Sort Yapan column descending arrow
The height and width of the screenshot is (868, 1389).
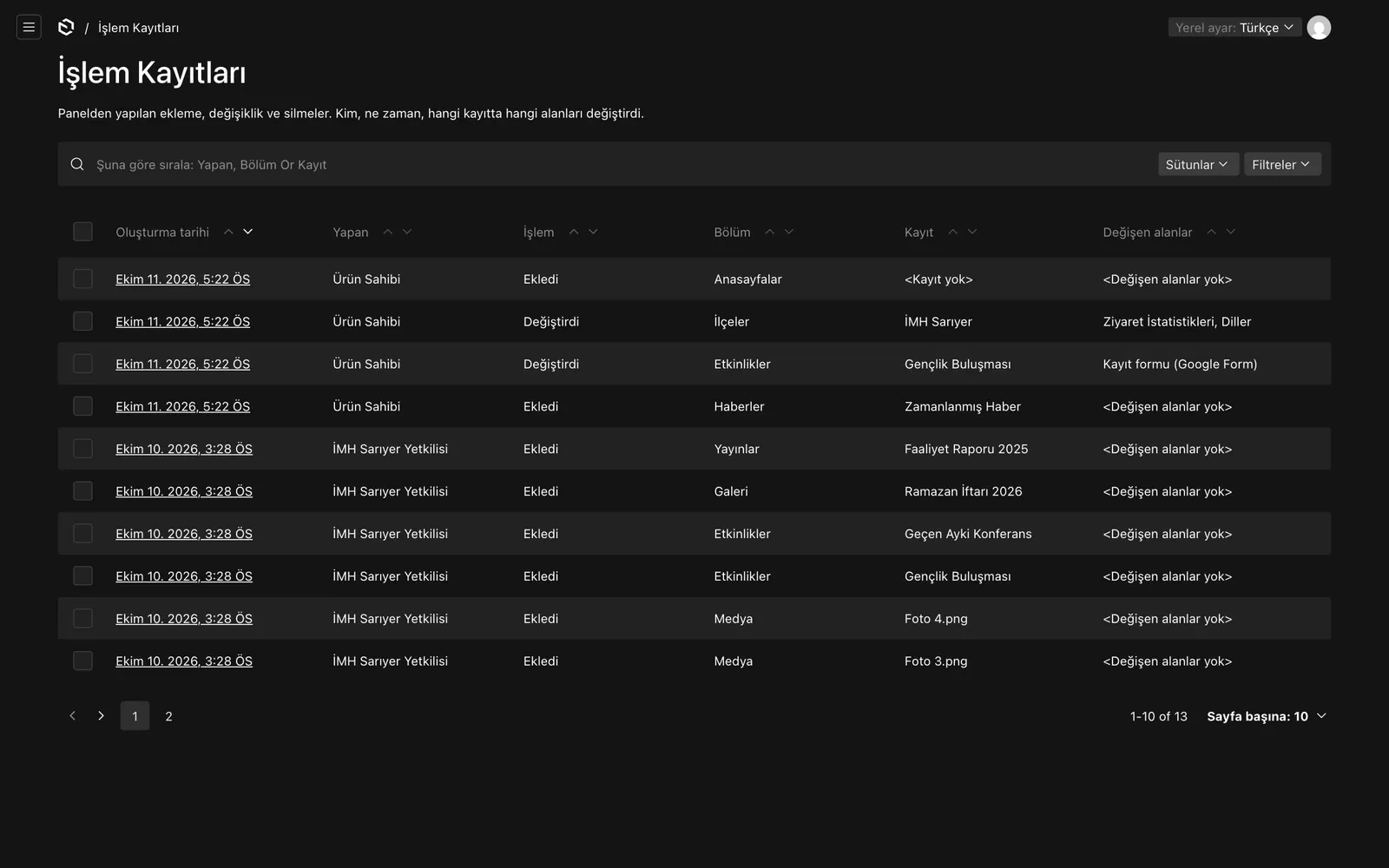pyautogui.click(x=407, y=232)
